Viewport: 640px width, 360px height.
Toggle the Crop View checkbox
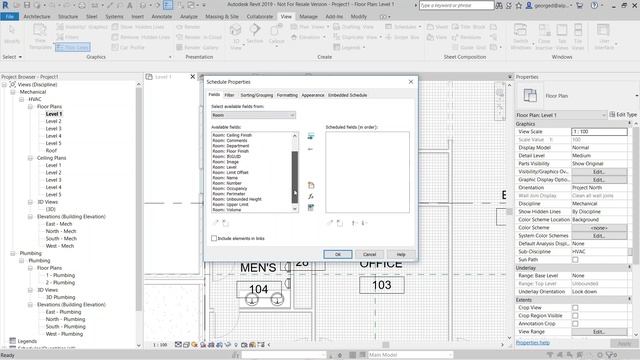click(x=575, y=307)
